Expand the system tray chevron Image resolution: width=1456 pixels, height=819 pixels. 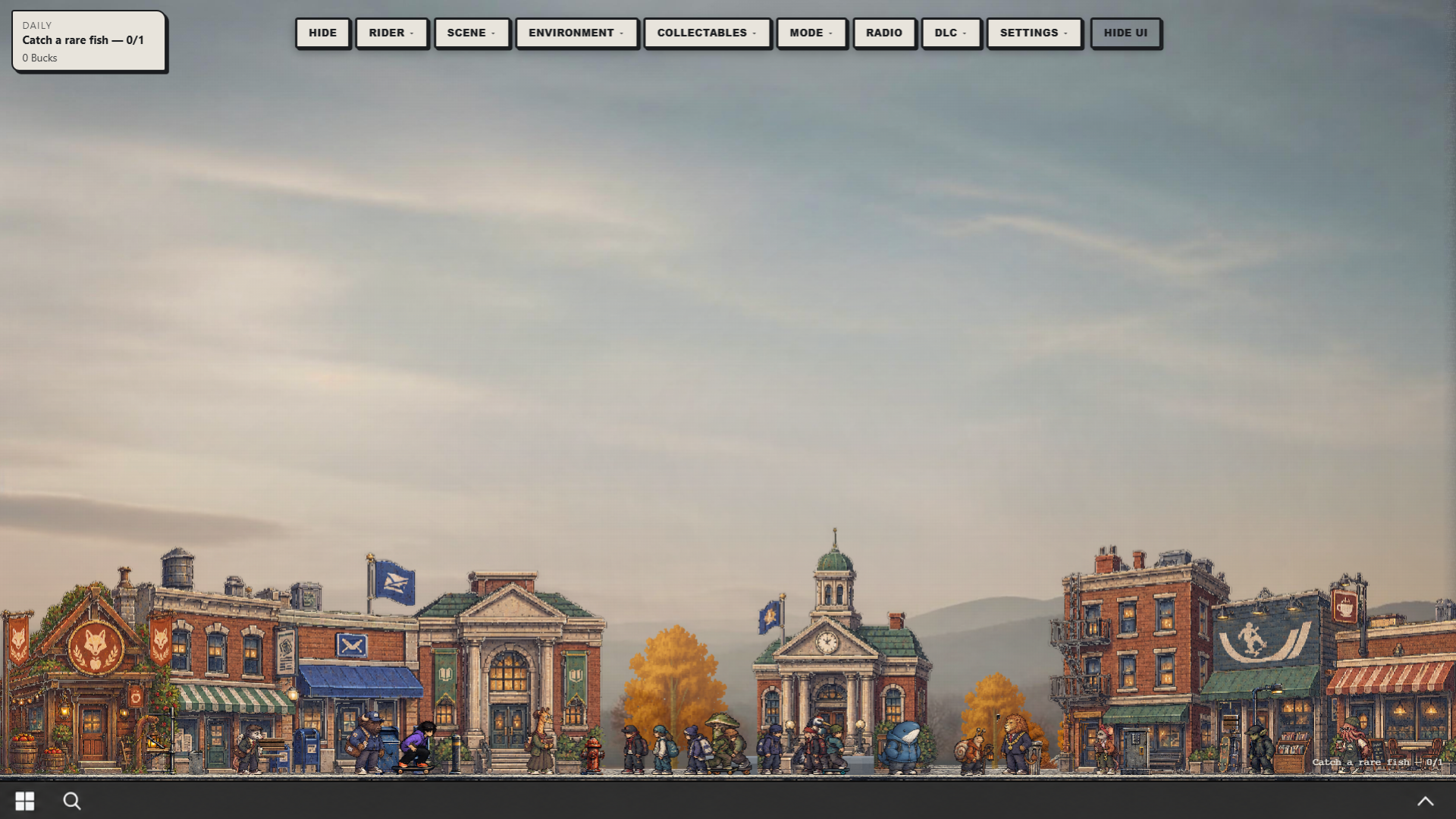(1425, 801)
